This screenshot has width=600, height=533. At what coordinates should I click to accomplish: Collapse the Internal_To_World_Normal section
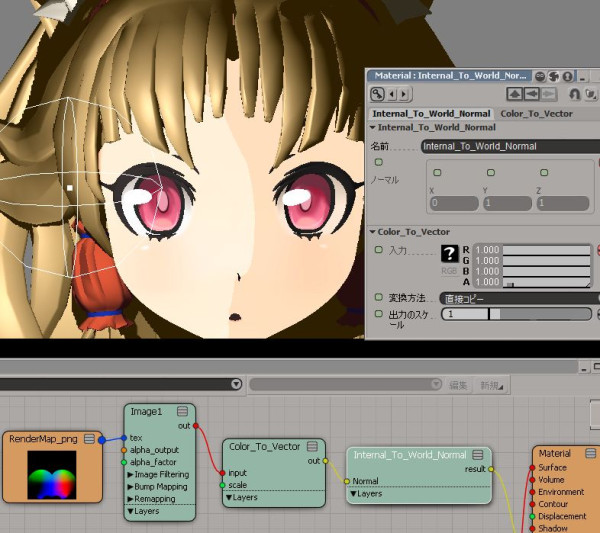[x=373, y=128]
